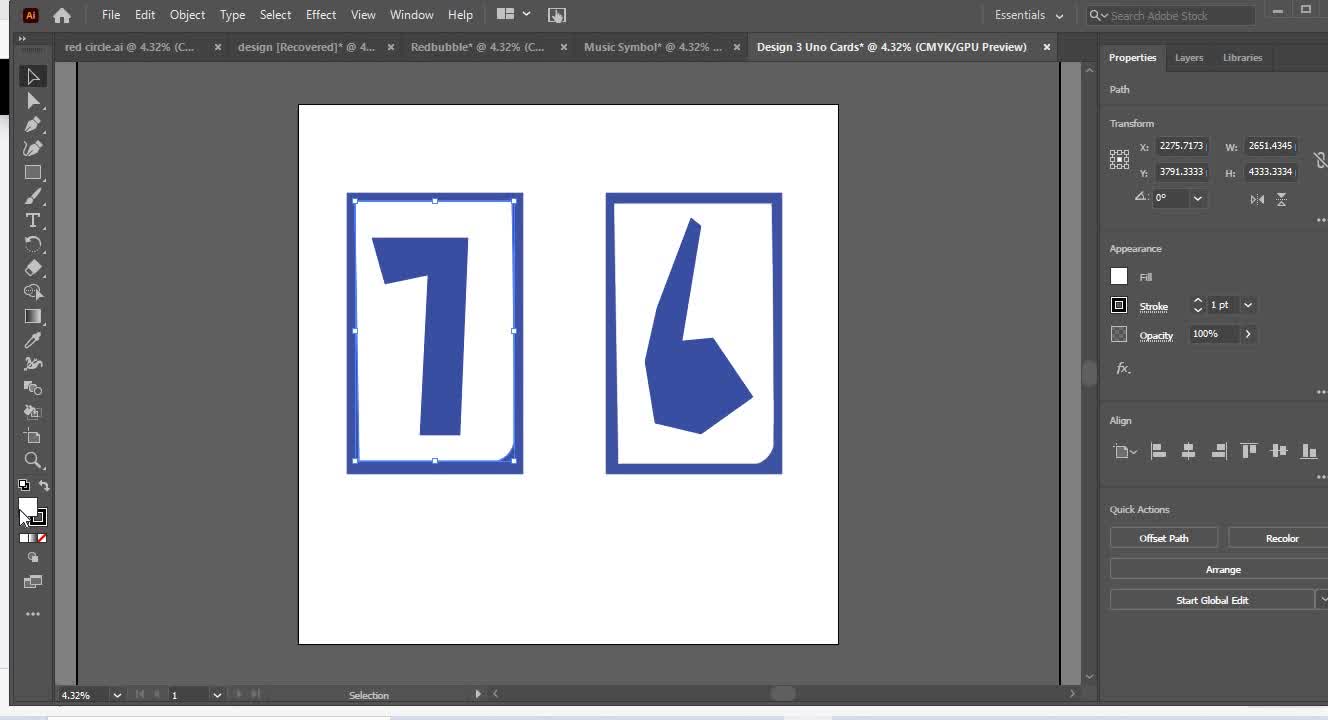Reset to default fill and stroke

(x=24, y=486)
